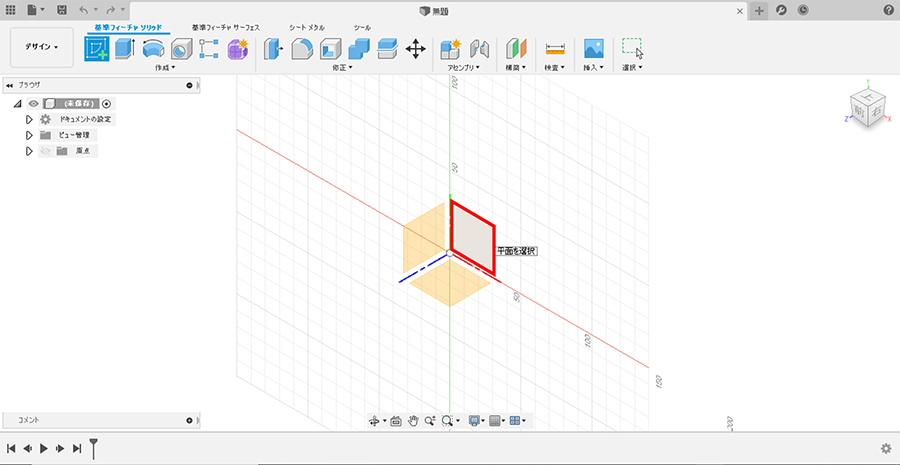
Task: Click the Redo arrow
Action: pyautogui.click(x=110, y=10)
